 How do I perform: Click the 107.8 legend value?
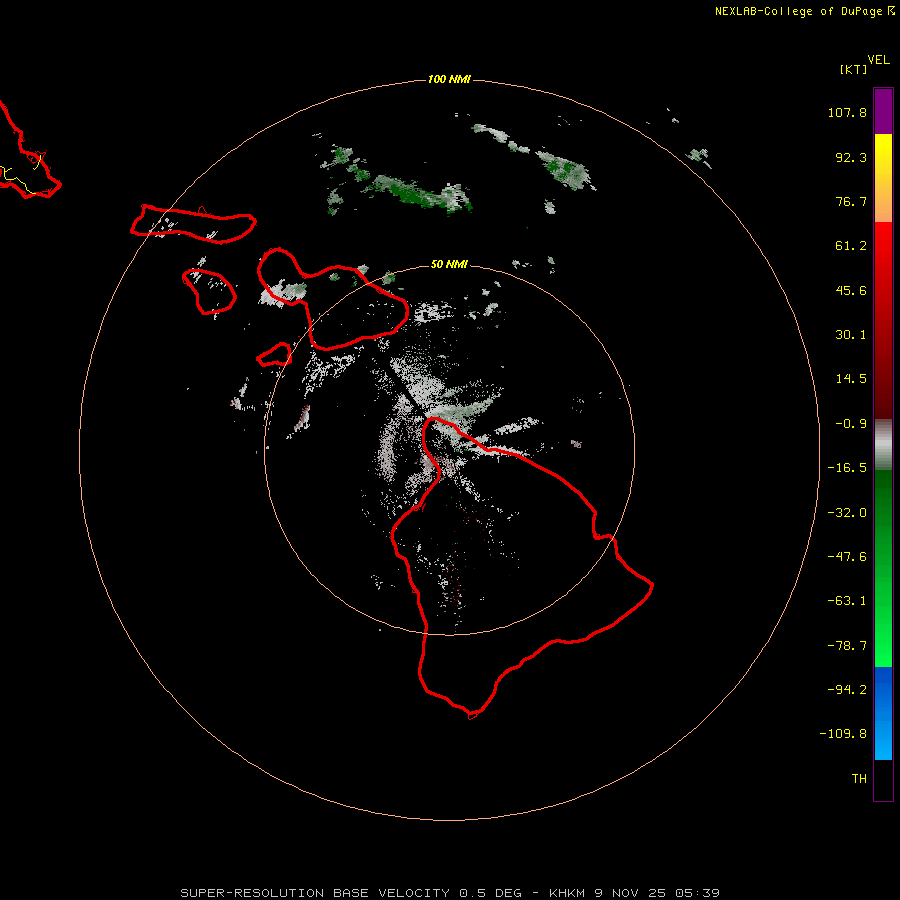[847, 112]
